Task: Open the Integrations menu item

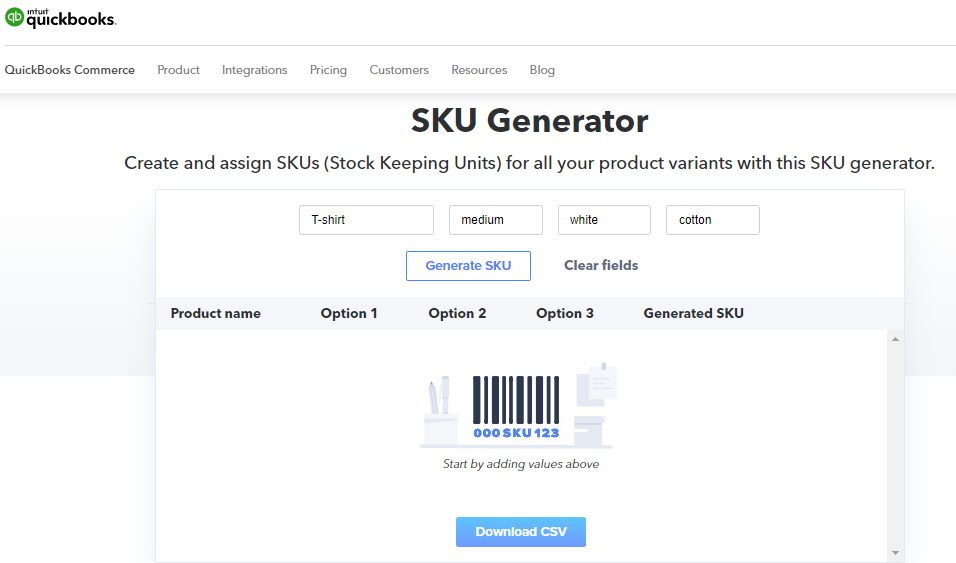Action: [x=254, y=70]
